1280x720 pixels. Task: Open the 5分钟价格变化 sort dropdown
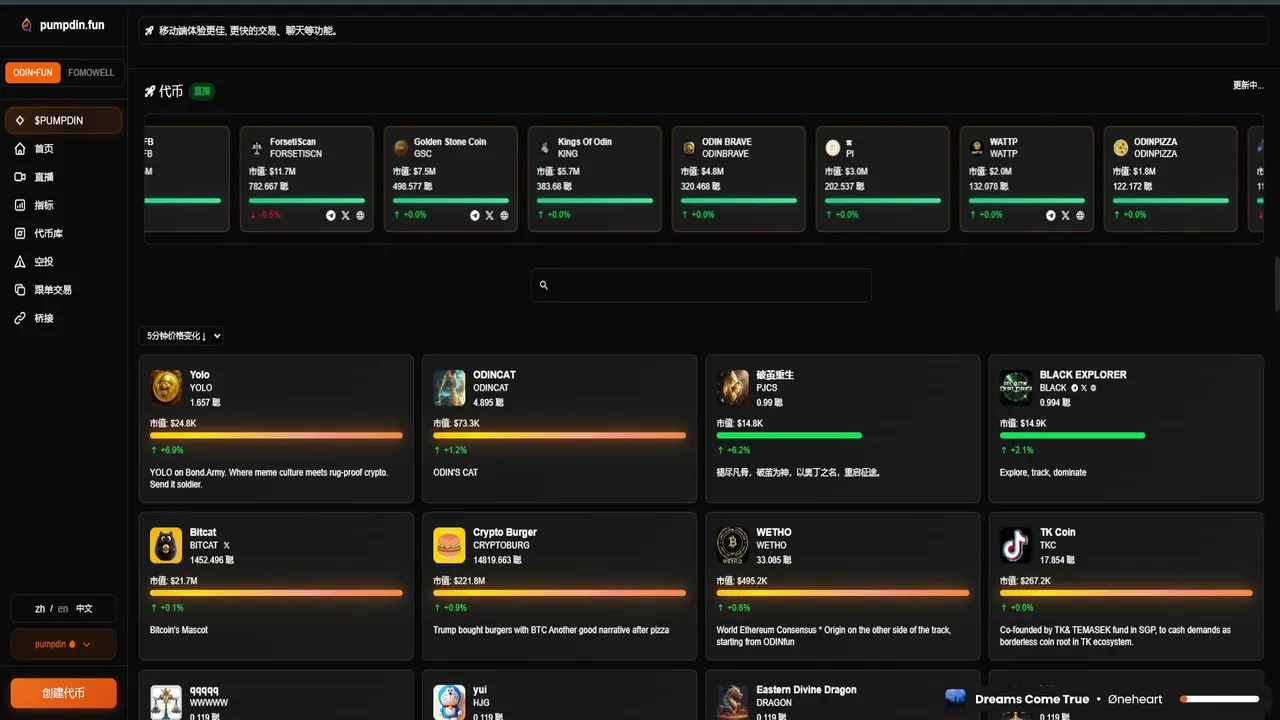coord(181,336)
